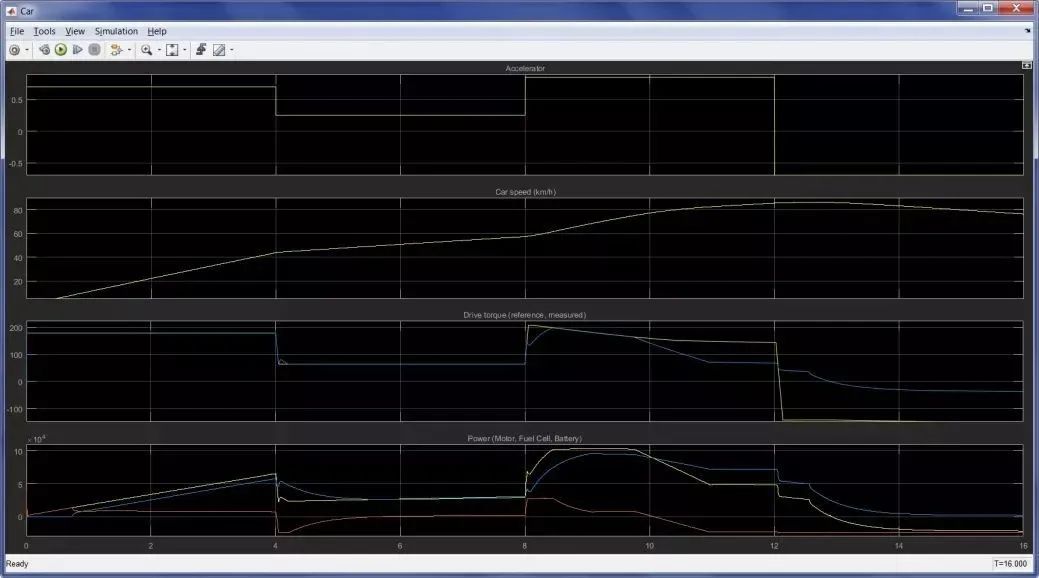Click the Highlight Simulink block icon
The width and height of the screenshot is (1039, 578).
click(116, 49)
